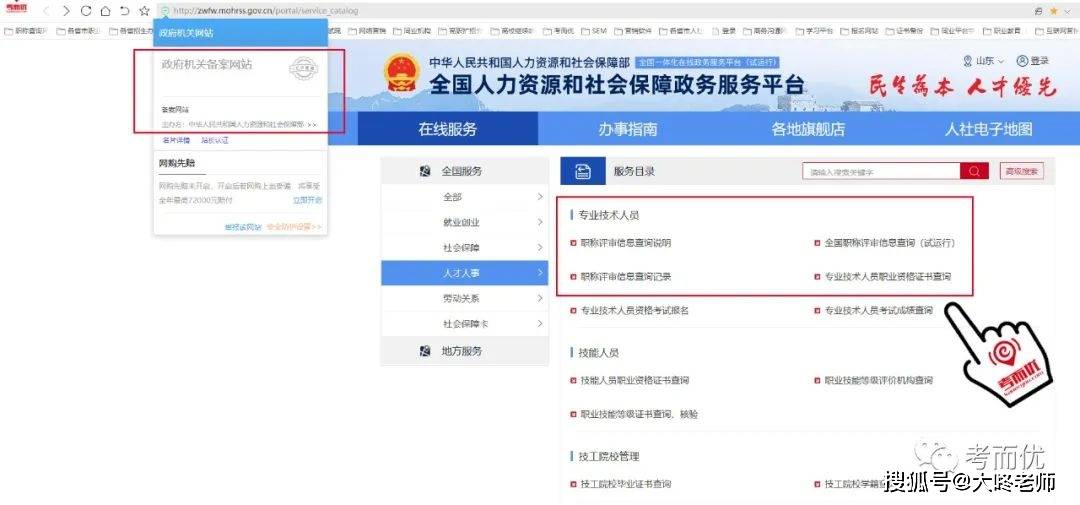This screenshot has height=505, width=1080.
Task: Click the restore closed tab undo arrow
Action: click(125, 11)
